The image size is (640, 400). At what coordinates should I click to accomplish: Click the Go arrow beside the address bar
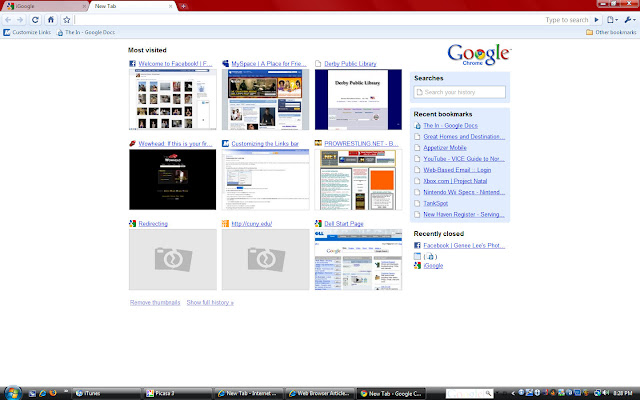(596, 20)
